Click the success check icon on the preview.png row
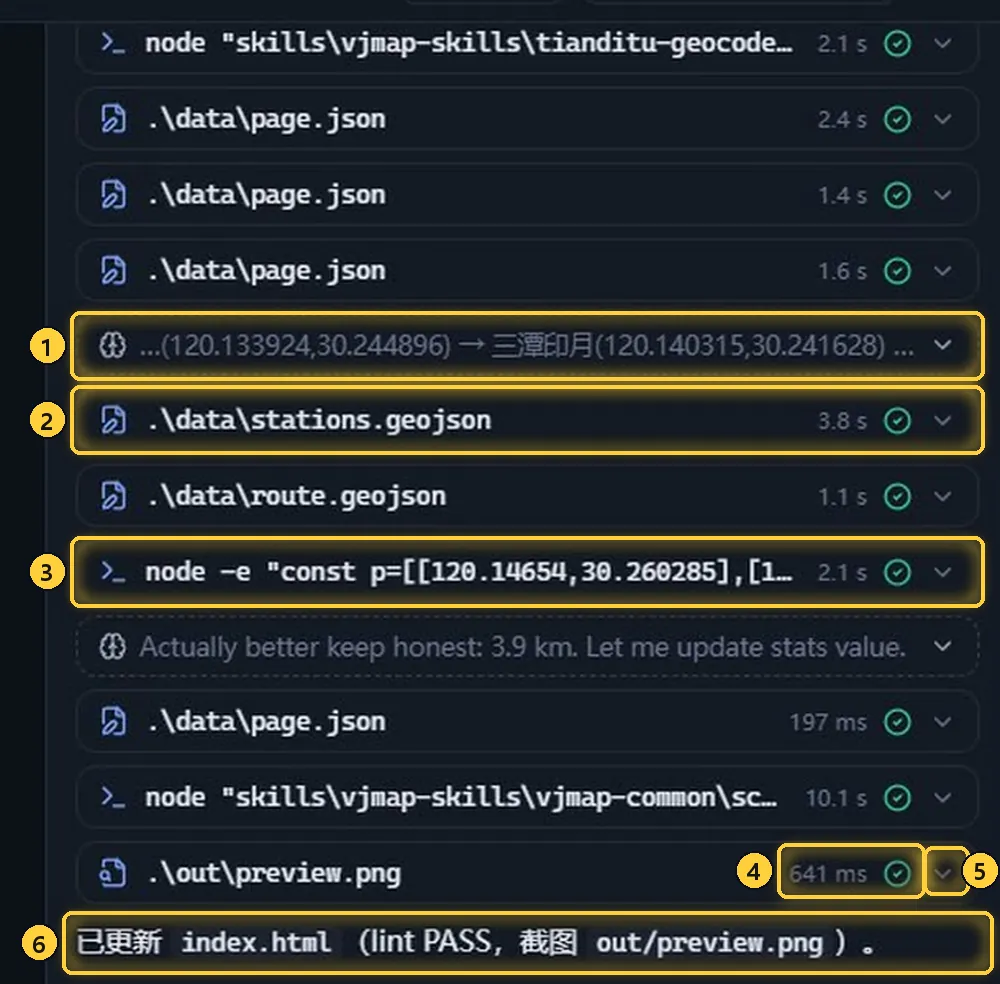The image size is (1000, 984). point(897,873)
